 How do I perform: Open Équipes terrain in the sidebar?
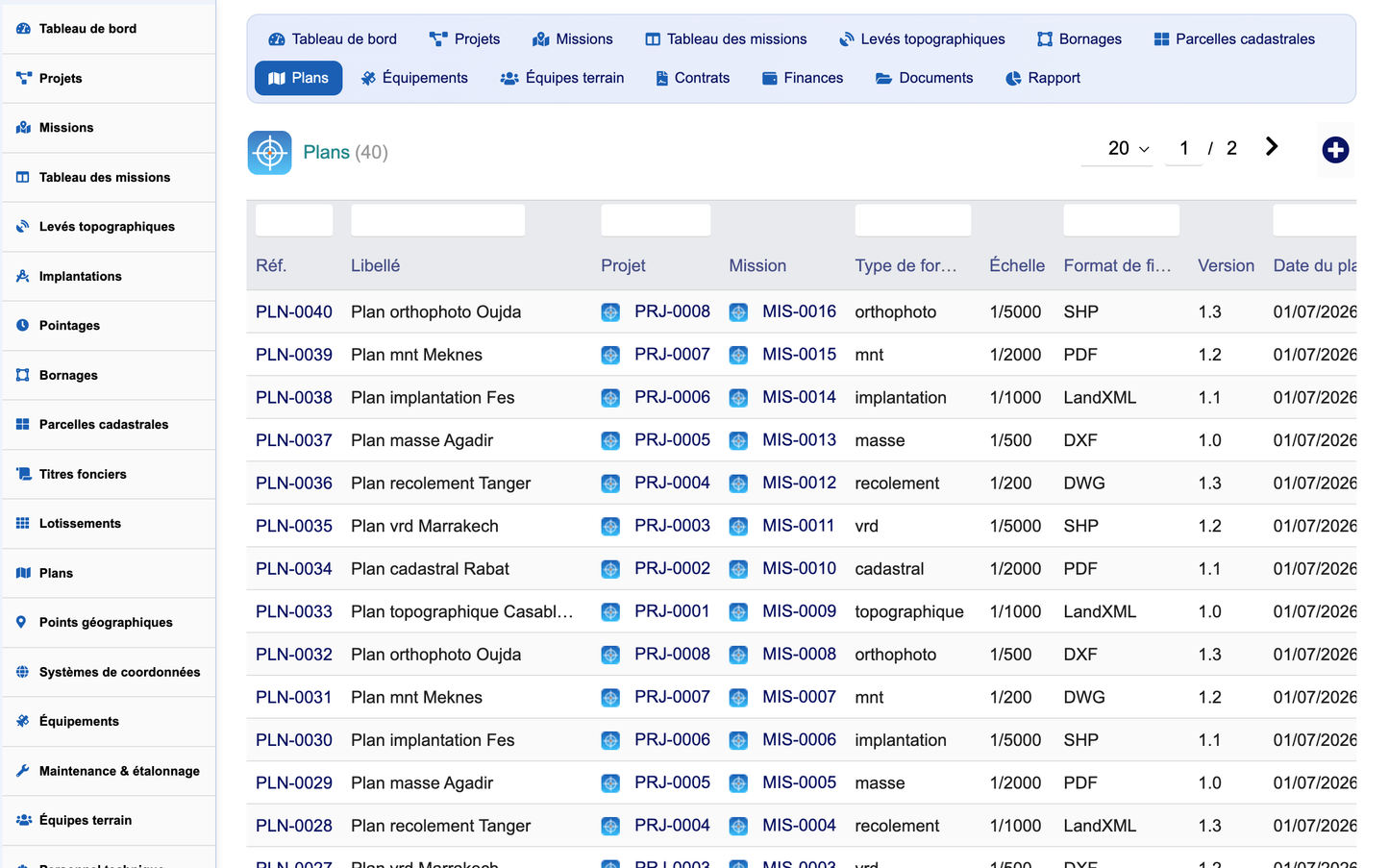108,821
